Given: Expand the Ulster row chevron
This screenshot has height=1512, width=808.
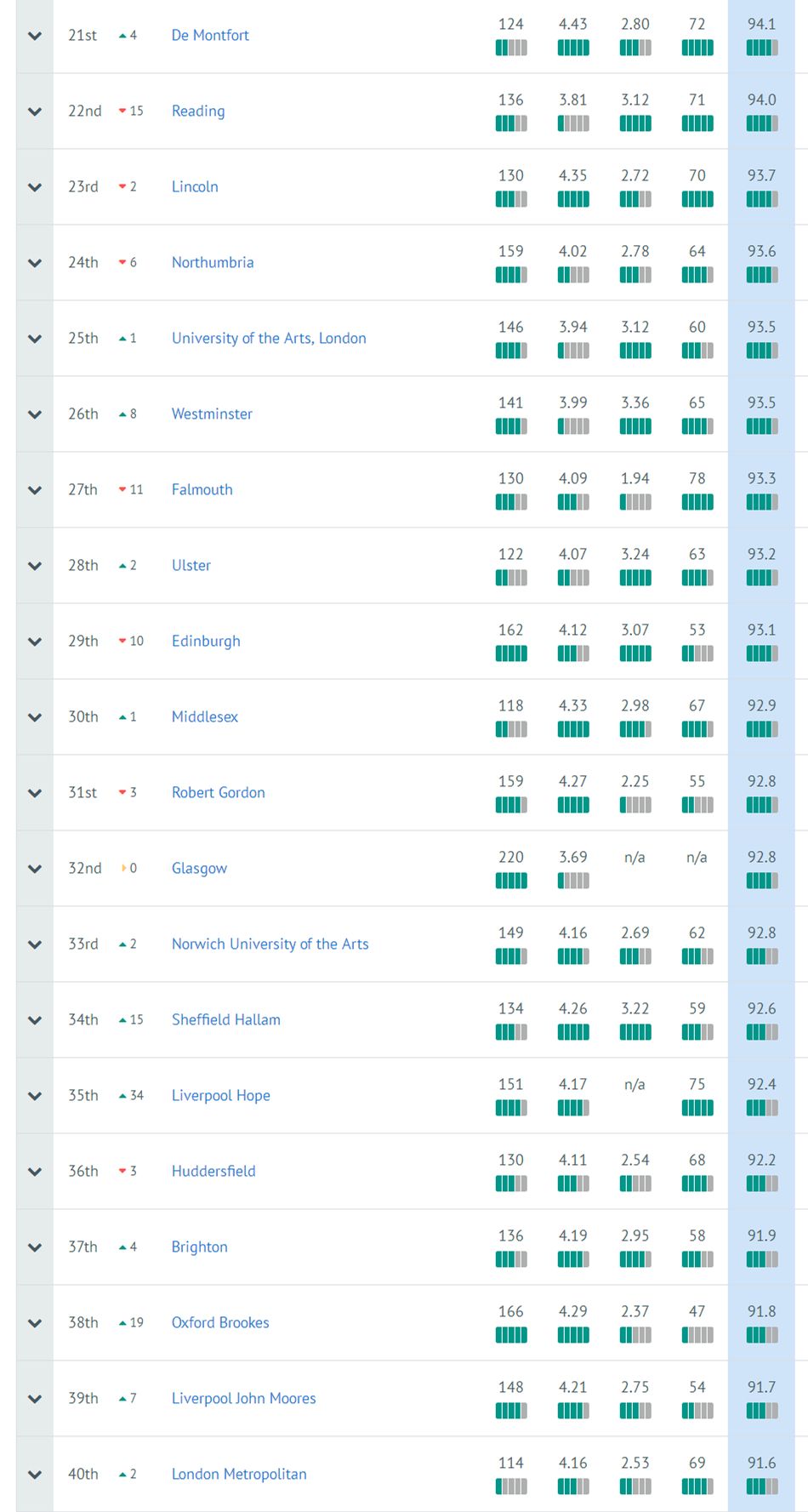Looking at the screenshot, I should 35,566.
